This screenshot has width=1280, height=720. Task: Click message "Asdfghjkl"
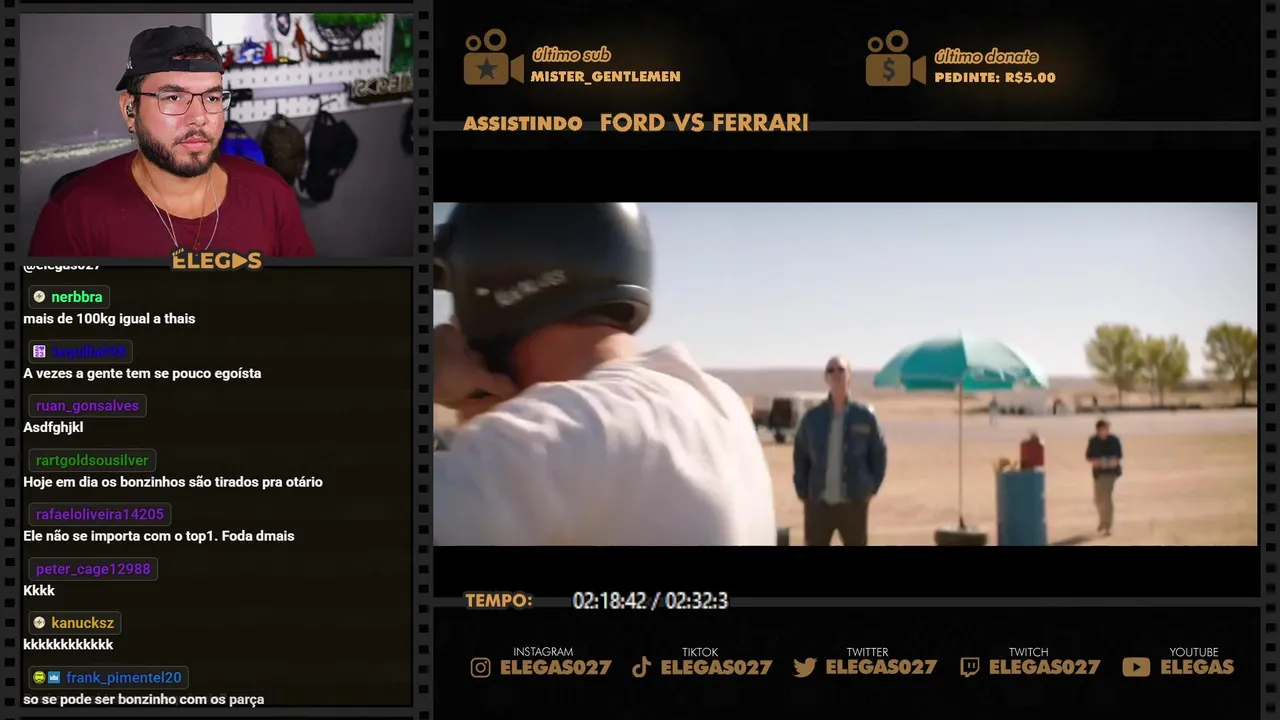click(x=53, y=428)
